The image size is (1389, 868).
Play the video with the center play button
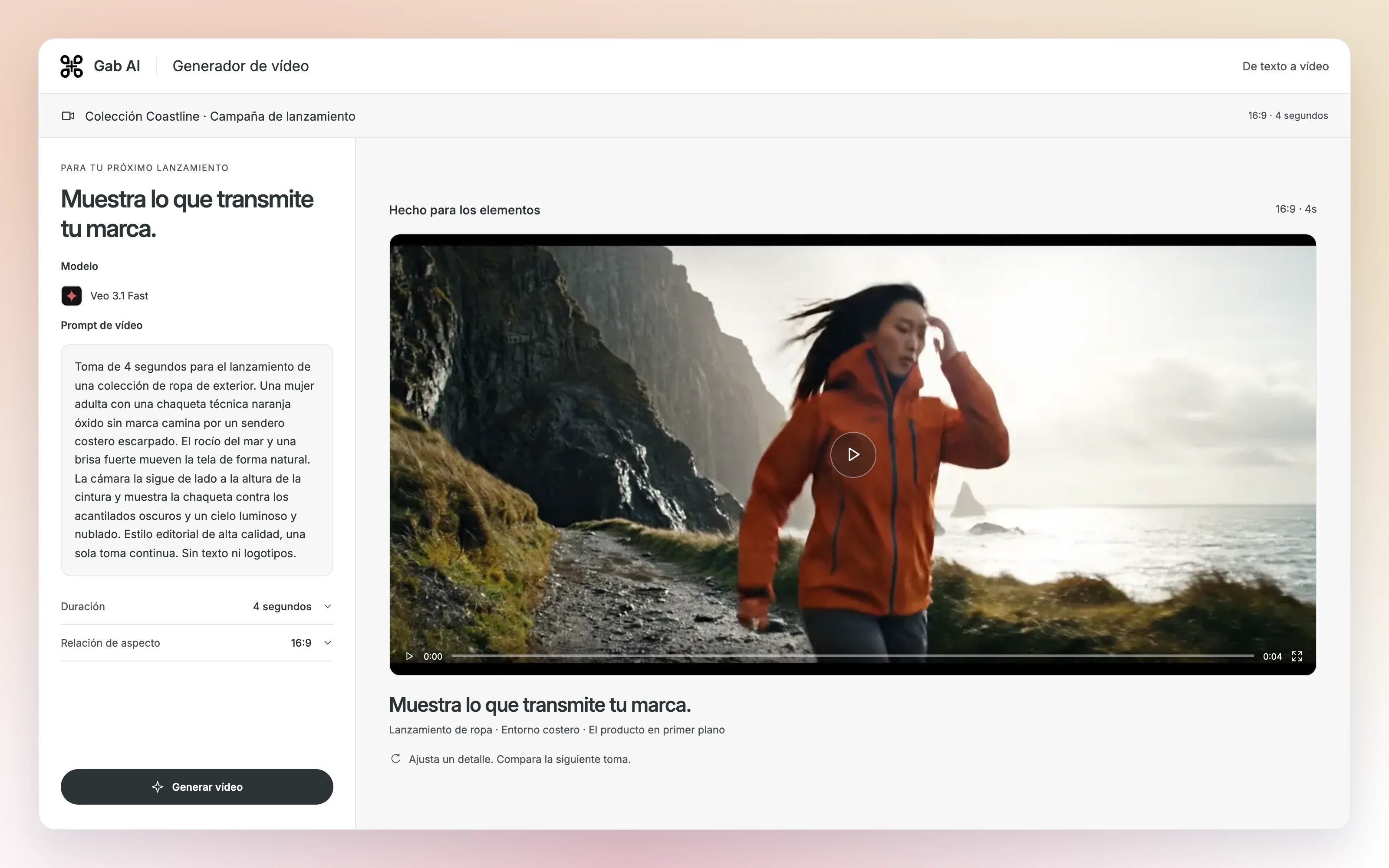(x=853, y=455)
